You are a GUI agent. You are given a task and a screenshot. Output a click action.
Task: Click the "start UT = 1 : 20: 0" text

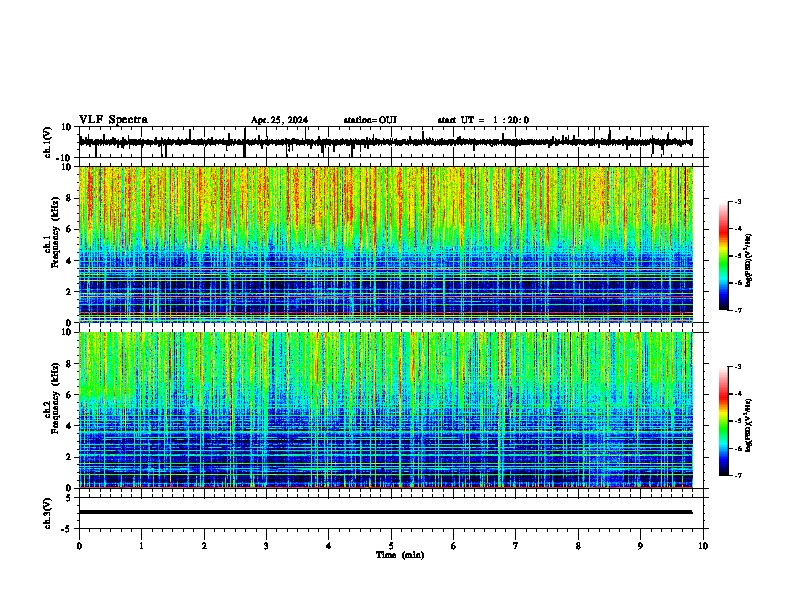click(483, 120)
